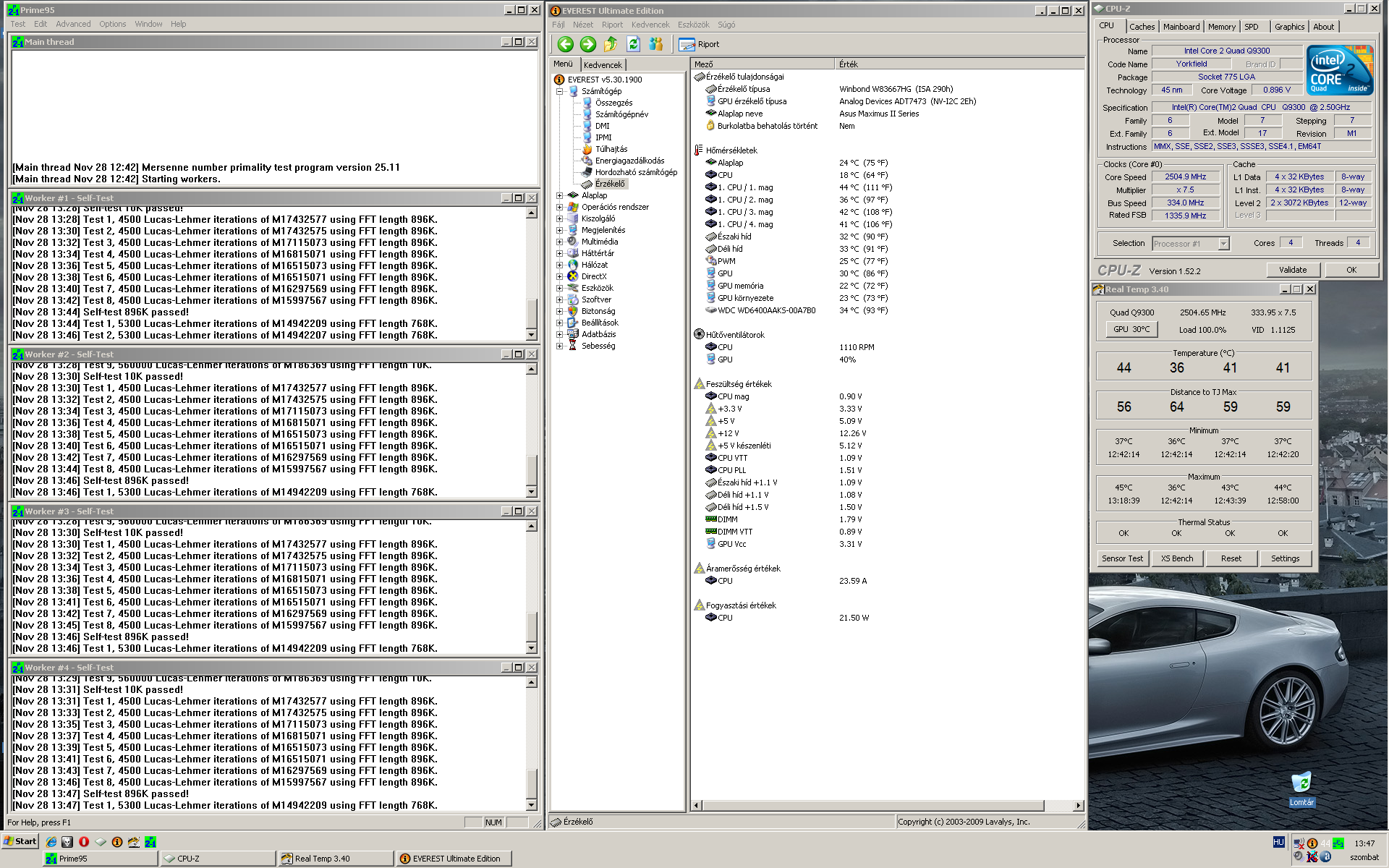
Task: Click the Opera icon in quick launch
Action: coord(84,841)
